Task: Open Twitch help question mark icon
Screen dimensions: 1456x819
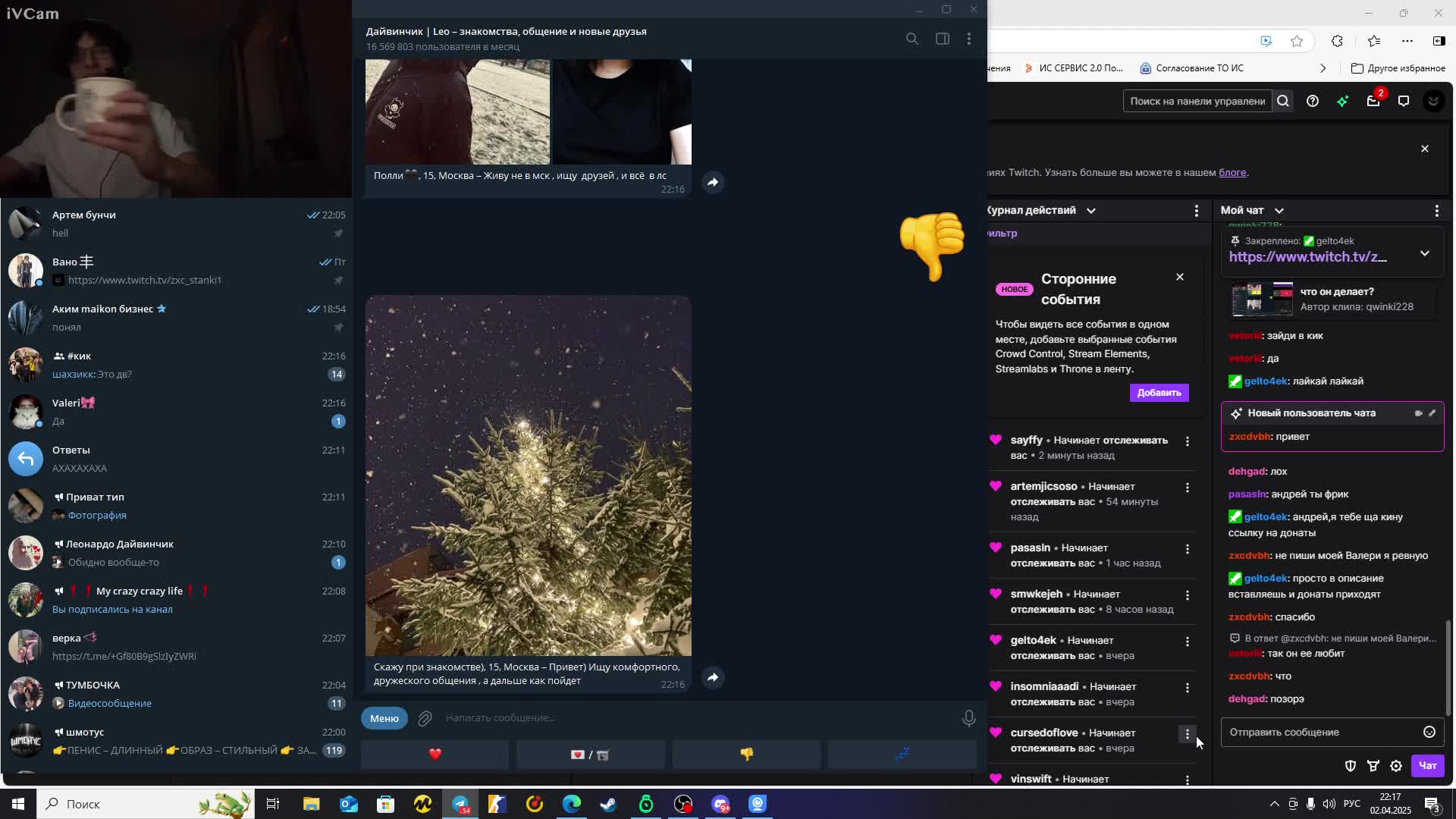Action: tap(1313, 101)
